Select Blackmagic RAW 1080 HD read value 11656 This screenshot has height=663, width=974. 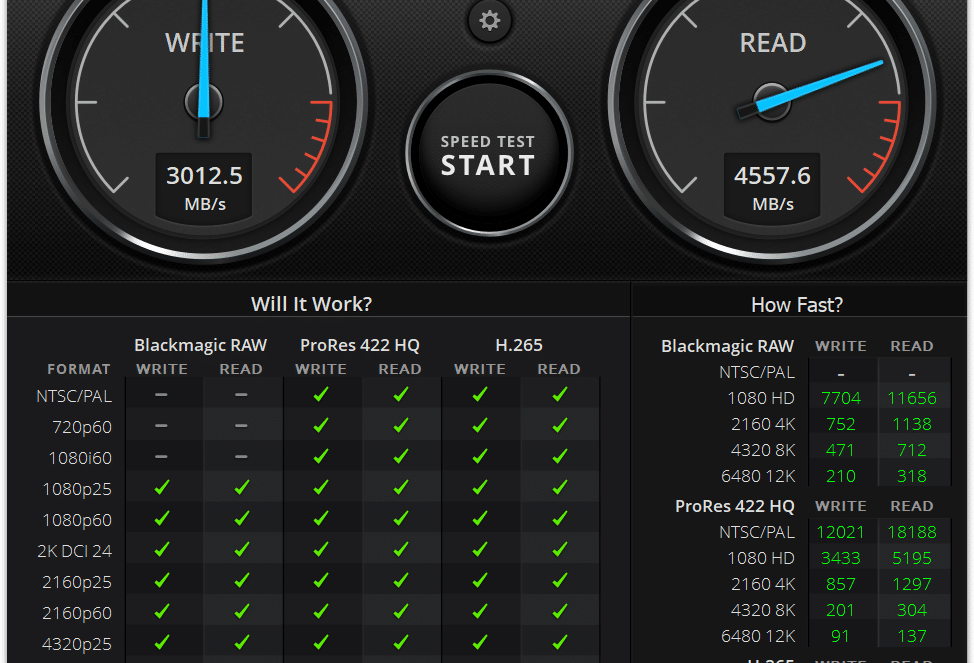[x=912, y=398]
